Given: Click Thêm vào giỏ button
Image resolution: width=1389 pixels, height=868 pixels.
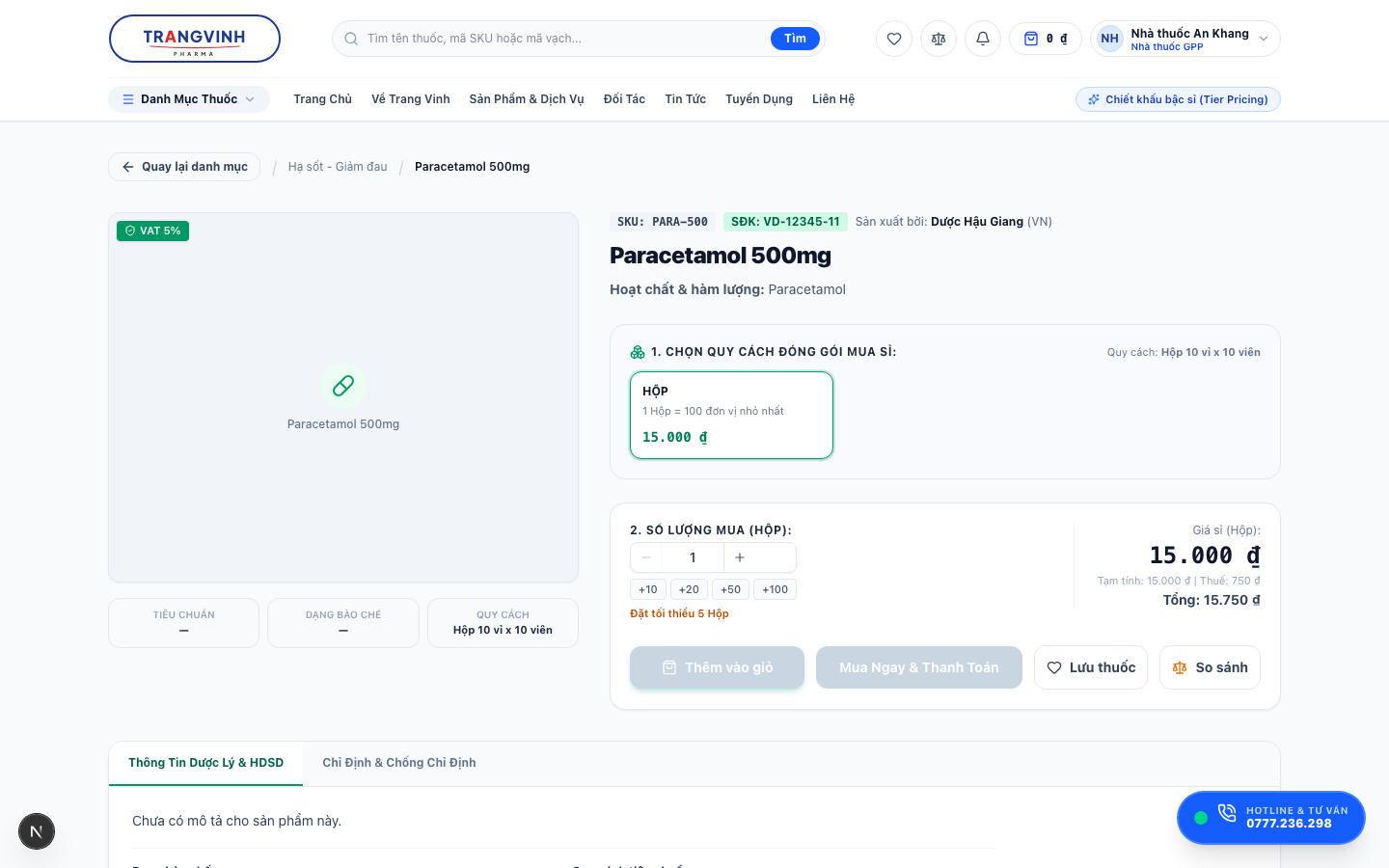Looking at the screenshot, I should 717,667.
